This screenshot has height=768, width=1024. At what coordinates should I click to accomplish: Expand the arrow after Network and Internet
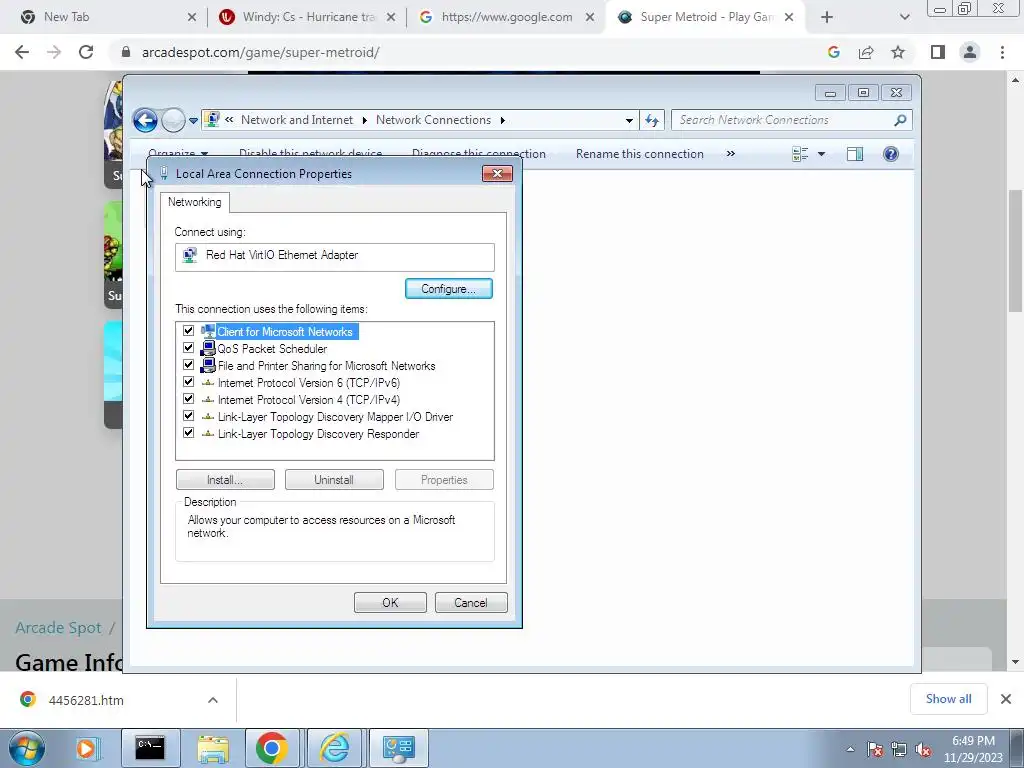(364, 120)
